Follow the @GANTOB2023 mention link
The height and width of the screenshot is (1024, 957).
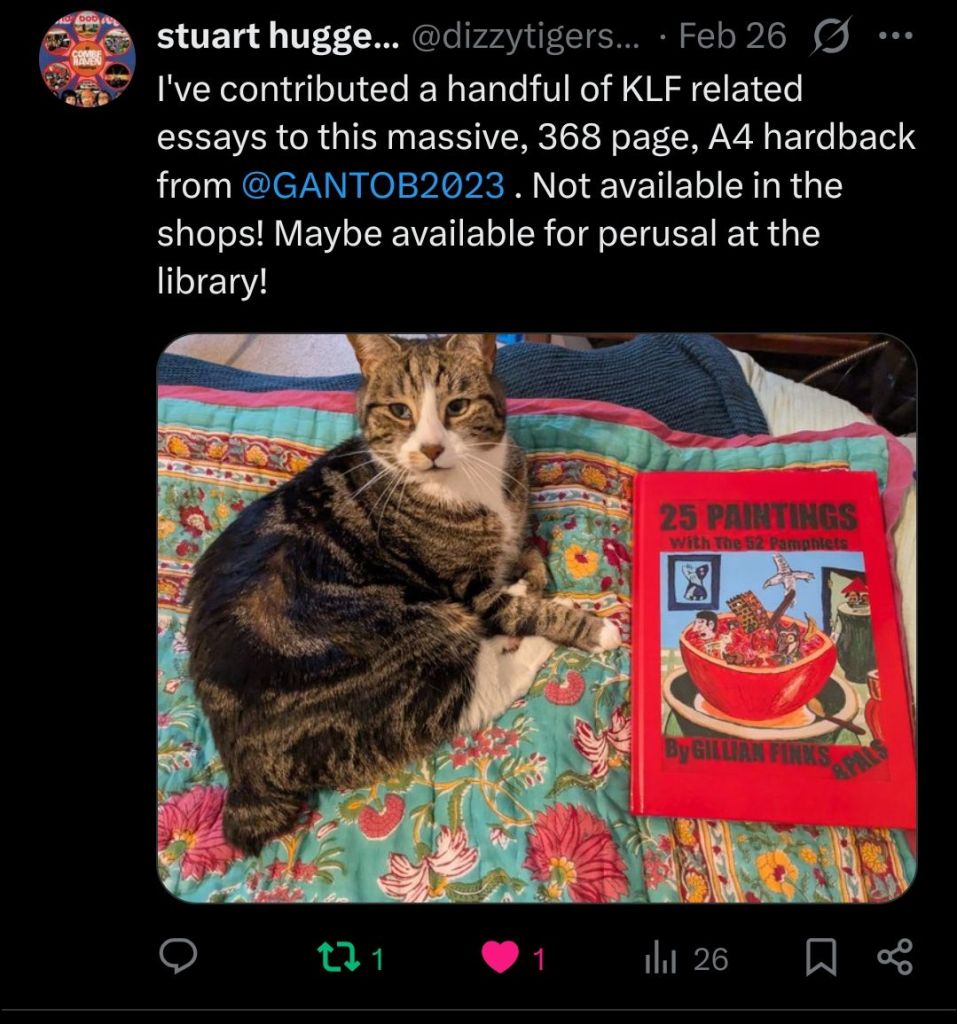(373, 185)
